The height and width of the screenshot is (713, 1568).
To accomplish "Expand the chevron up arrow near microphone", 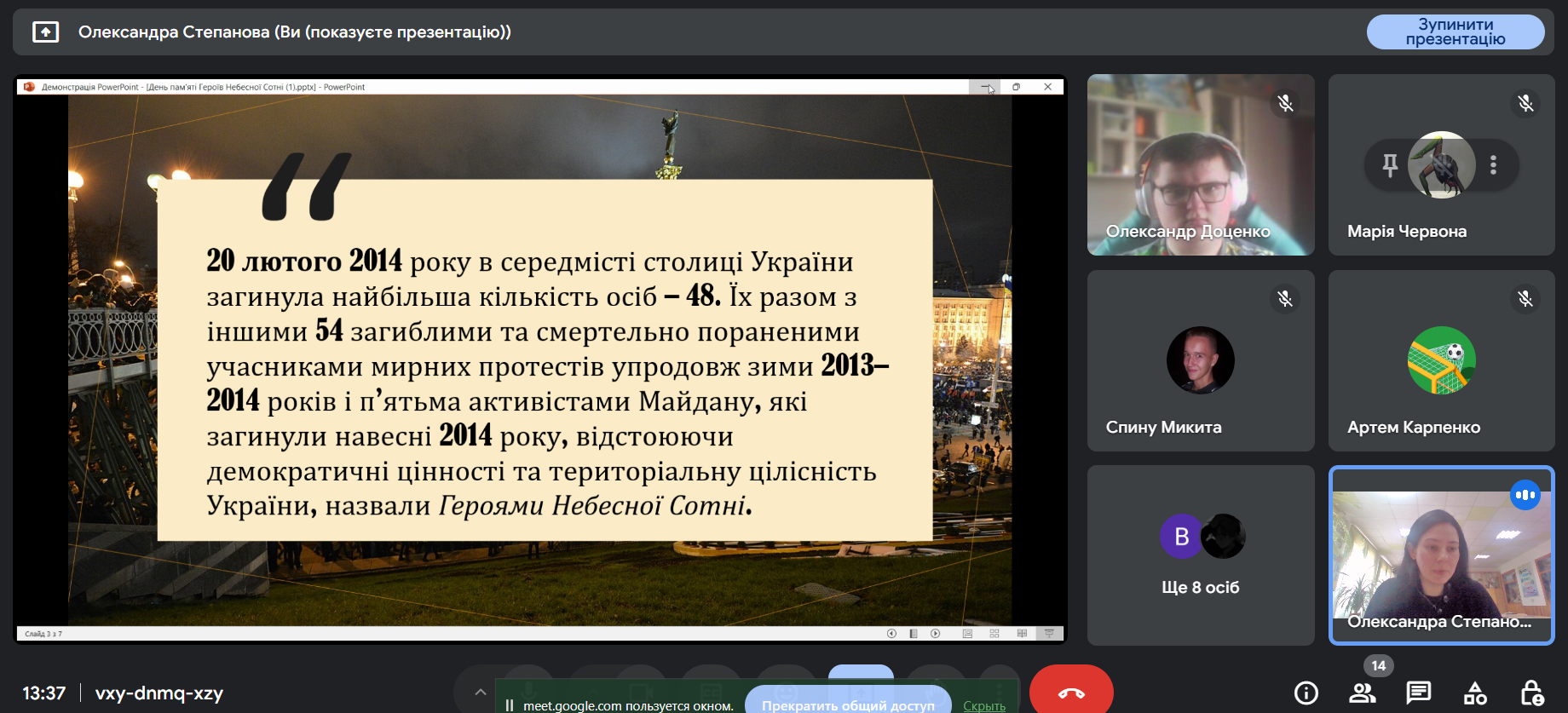I will coord(481,692).
